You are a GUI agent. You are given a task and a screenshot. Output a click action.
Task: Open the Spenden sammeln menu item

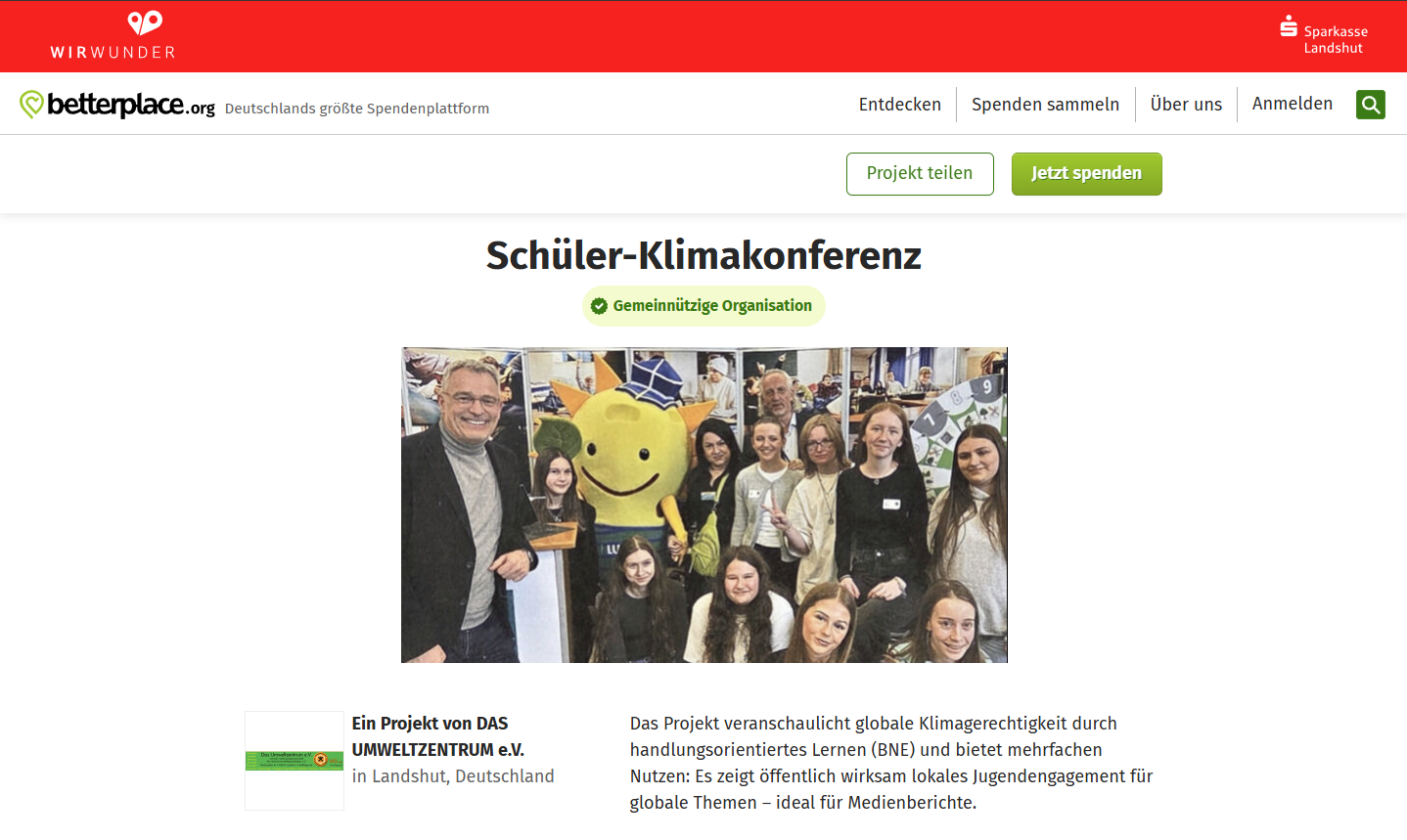point(1045,105)
